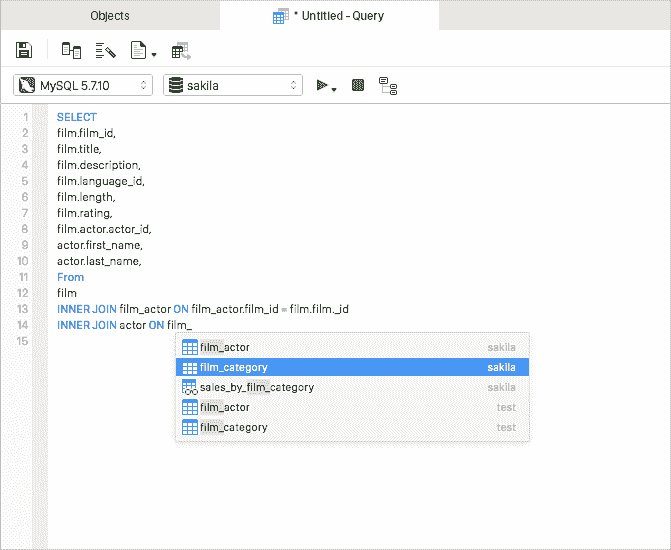
Task: Click film.title, on line 3
Action: point(79,149)
